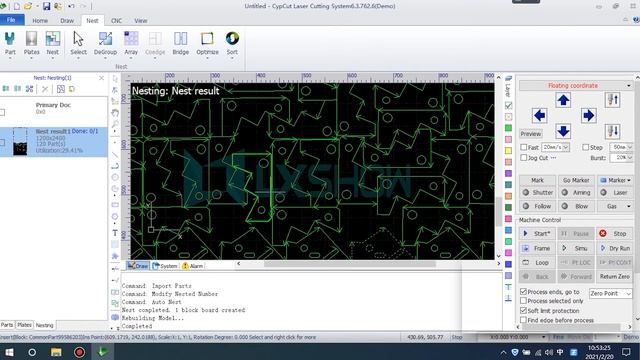Viewport: 640px width, 360px height.
Task: Open File Explorer from taskbar
Action: click(56, 352)
